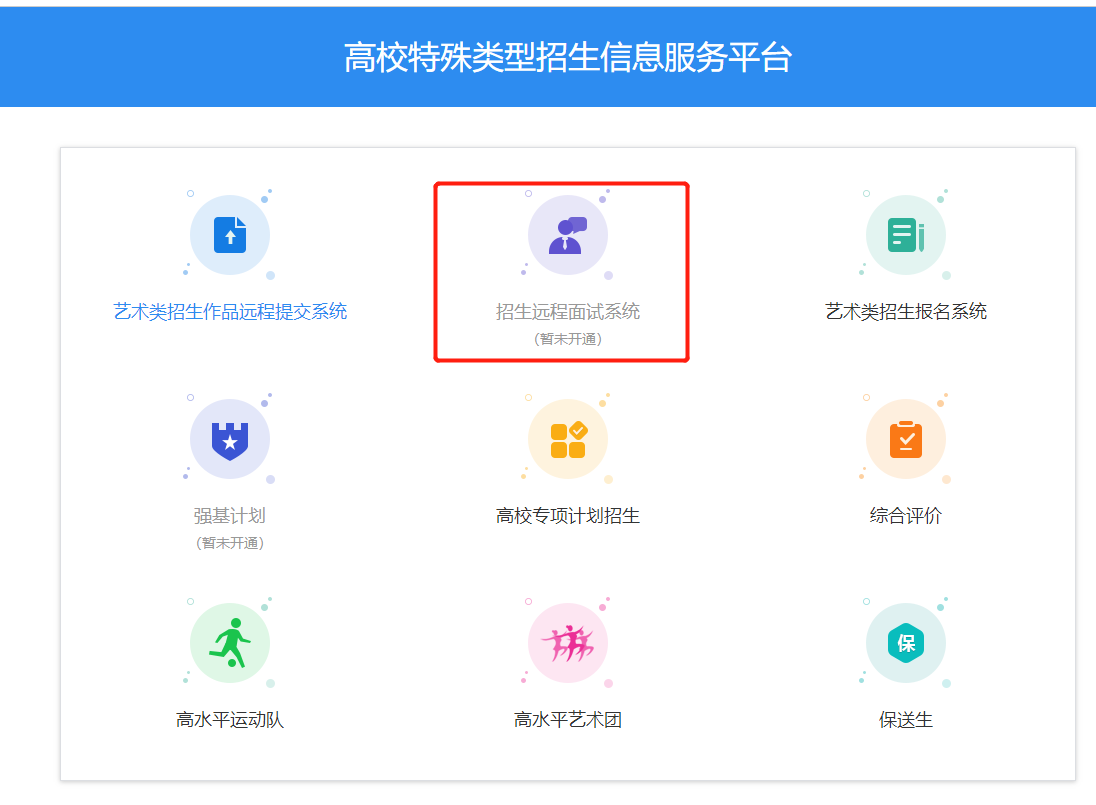Click the art works upload file icon

coord(230,235)
